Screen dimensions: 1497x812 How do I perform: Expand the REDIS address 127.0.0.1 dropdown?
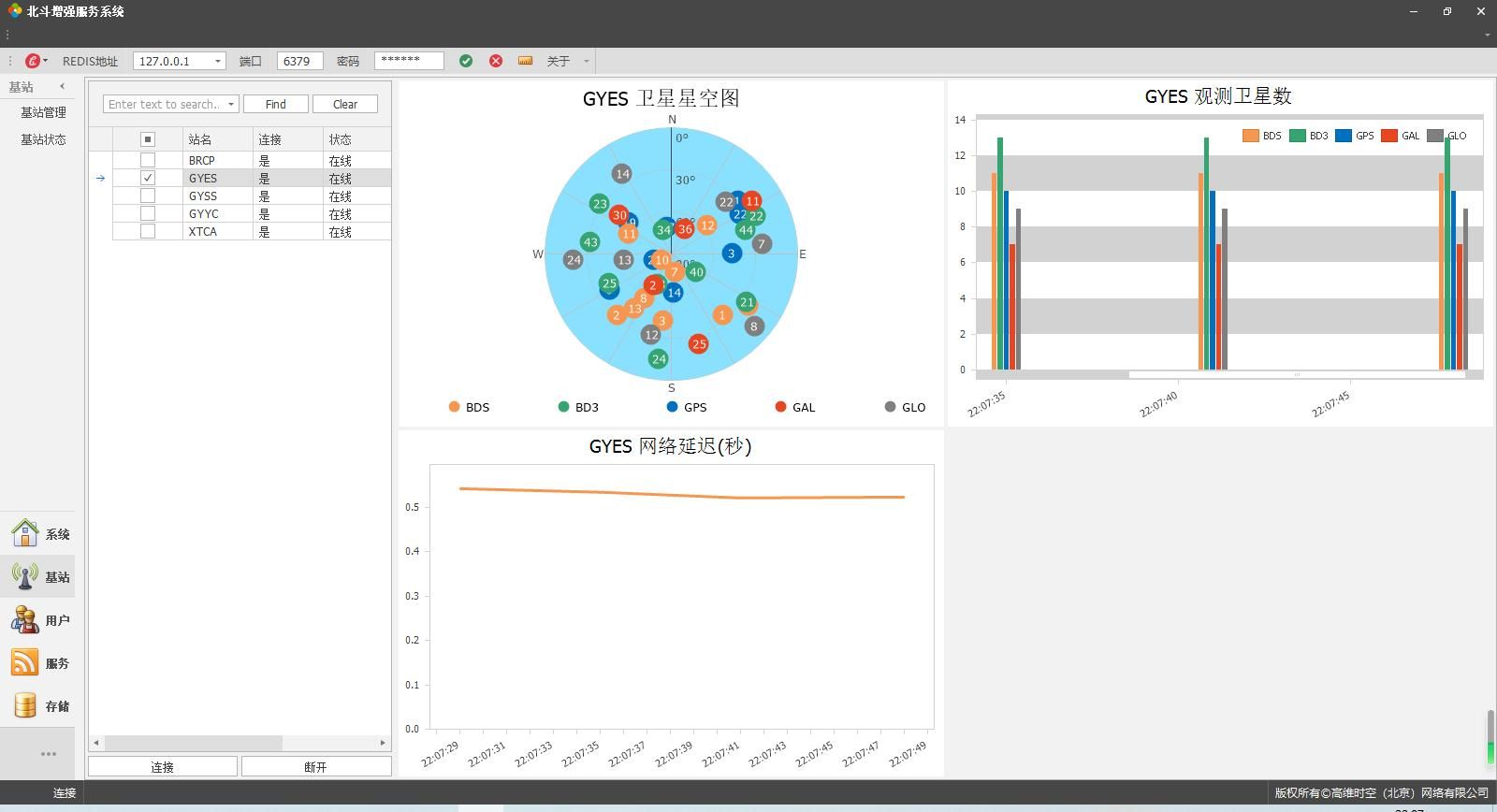(x=218, y=61)
